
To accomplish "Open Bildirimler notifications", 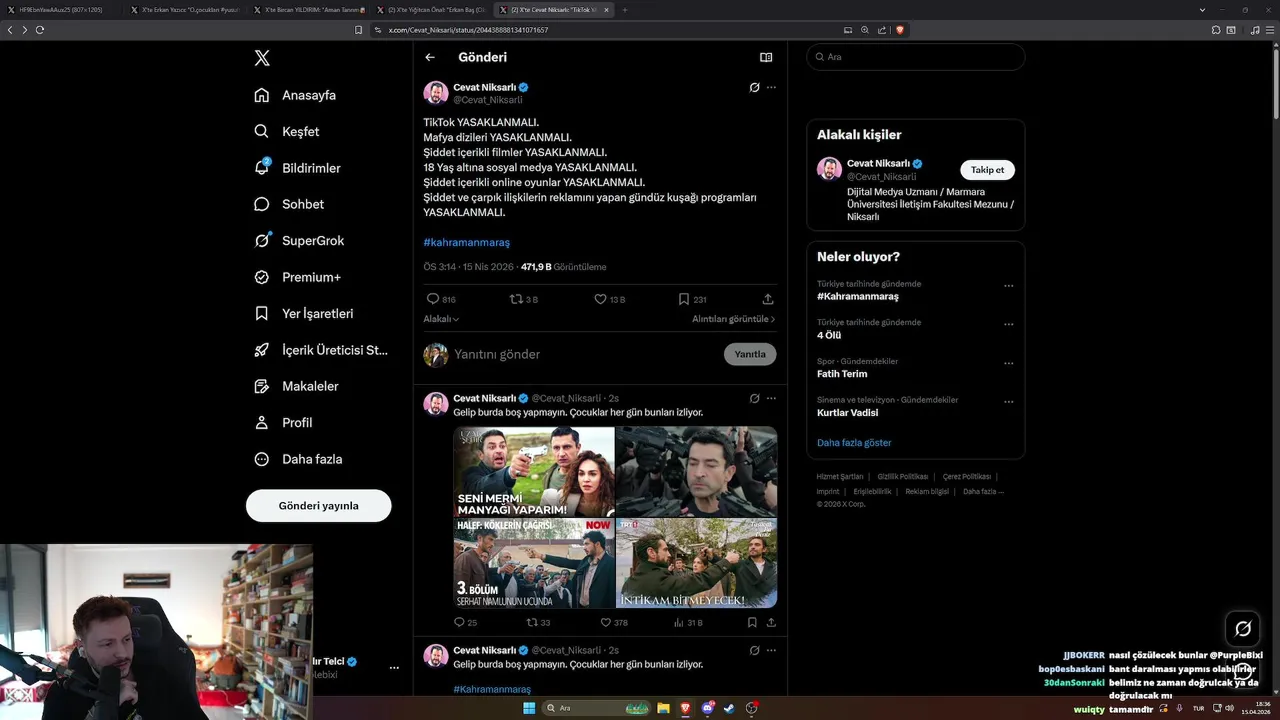I will tap(297, 168).
